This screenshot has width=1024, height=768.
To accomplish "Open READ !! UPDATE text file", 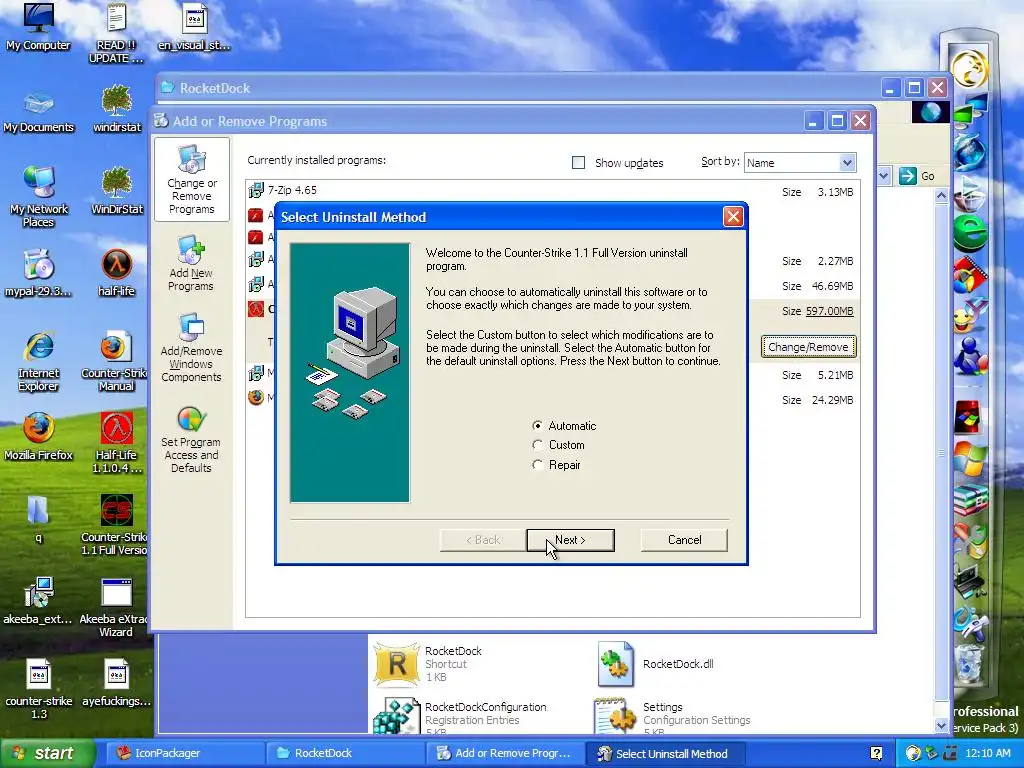I will coord(116,33).
